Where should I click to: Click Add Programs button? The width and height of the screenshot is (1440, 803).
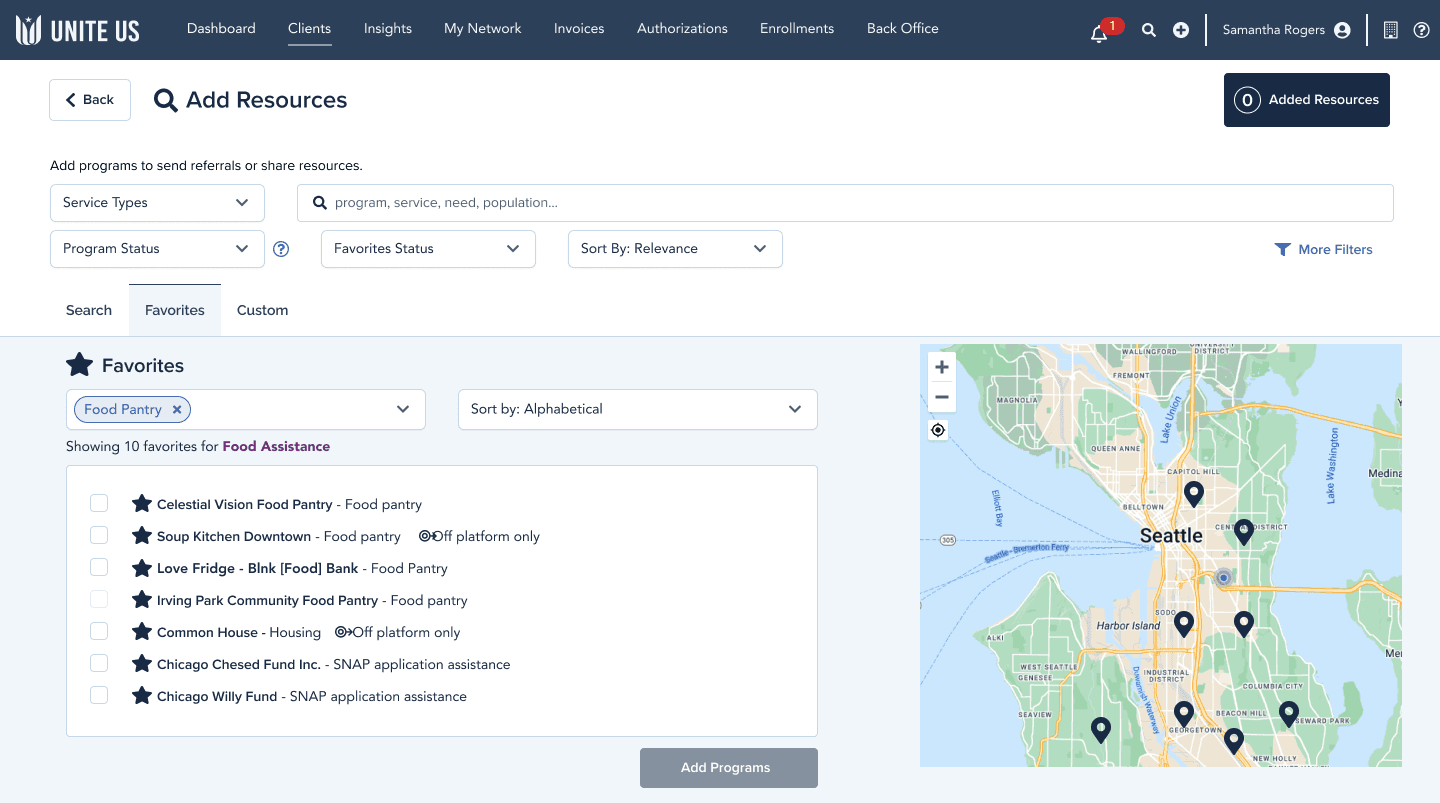(x=729, y=768)
